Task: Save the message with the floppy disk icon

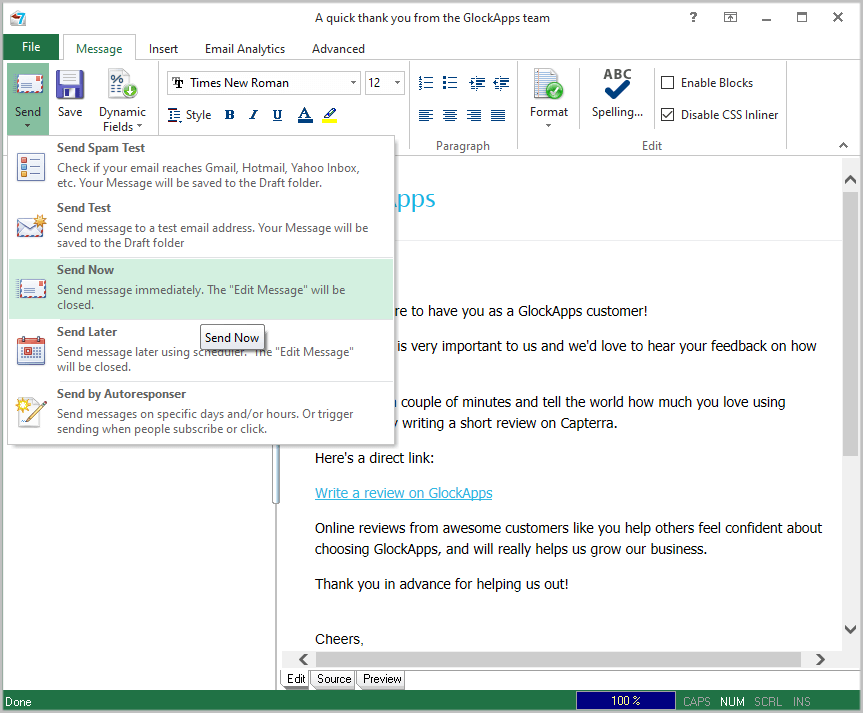Action: [x=70, y=94]
